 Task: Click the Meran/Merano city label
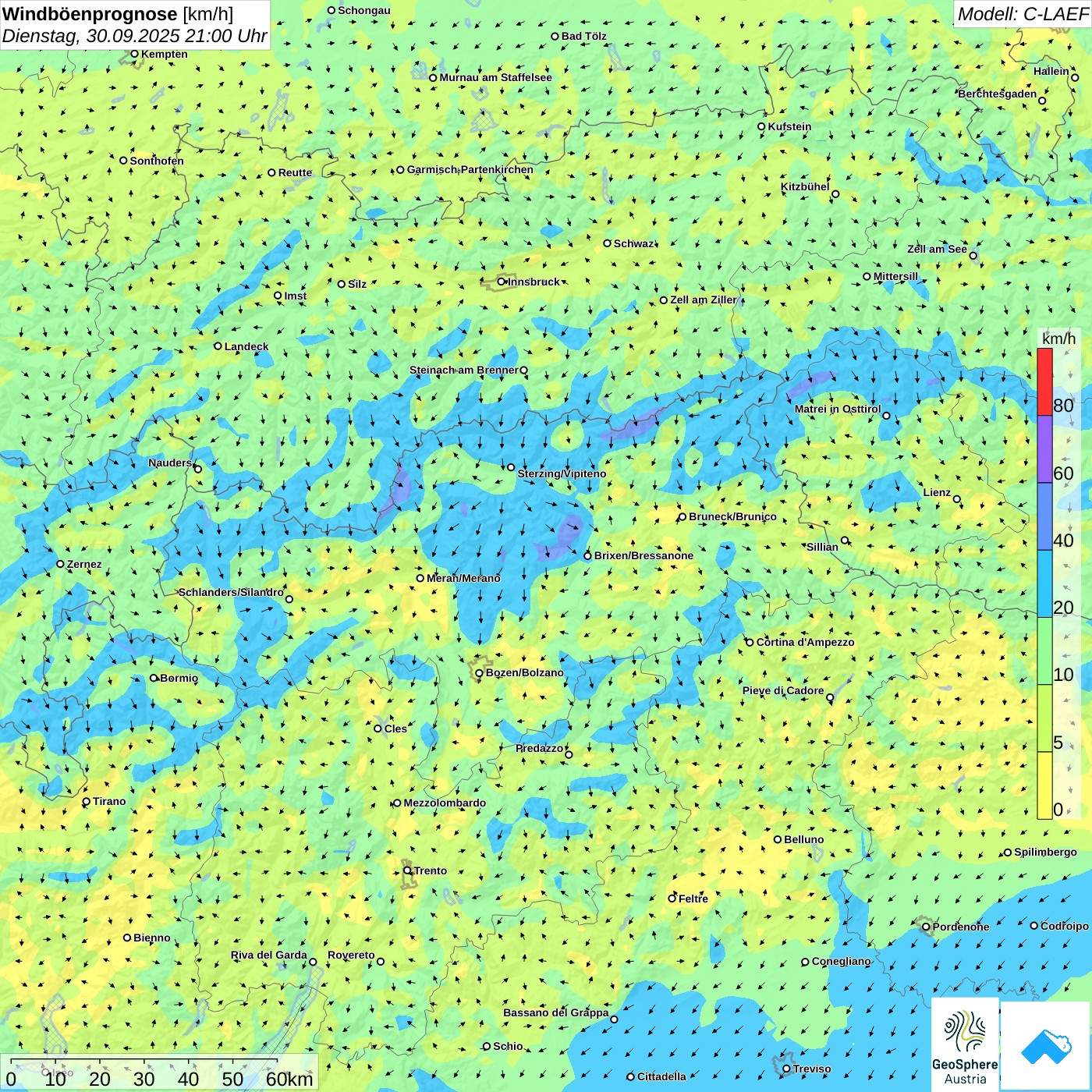click(463, 578)
